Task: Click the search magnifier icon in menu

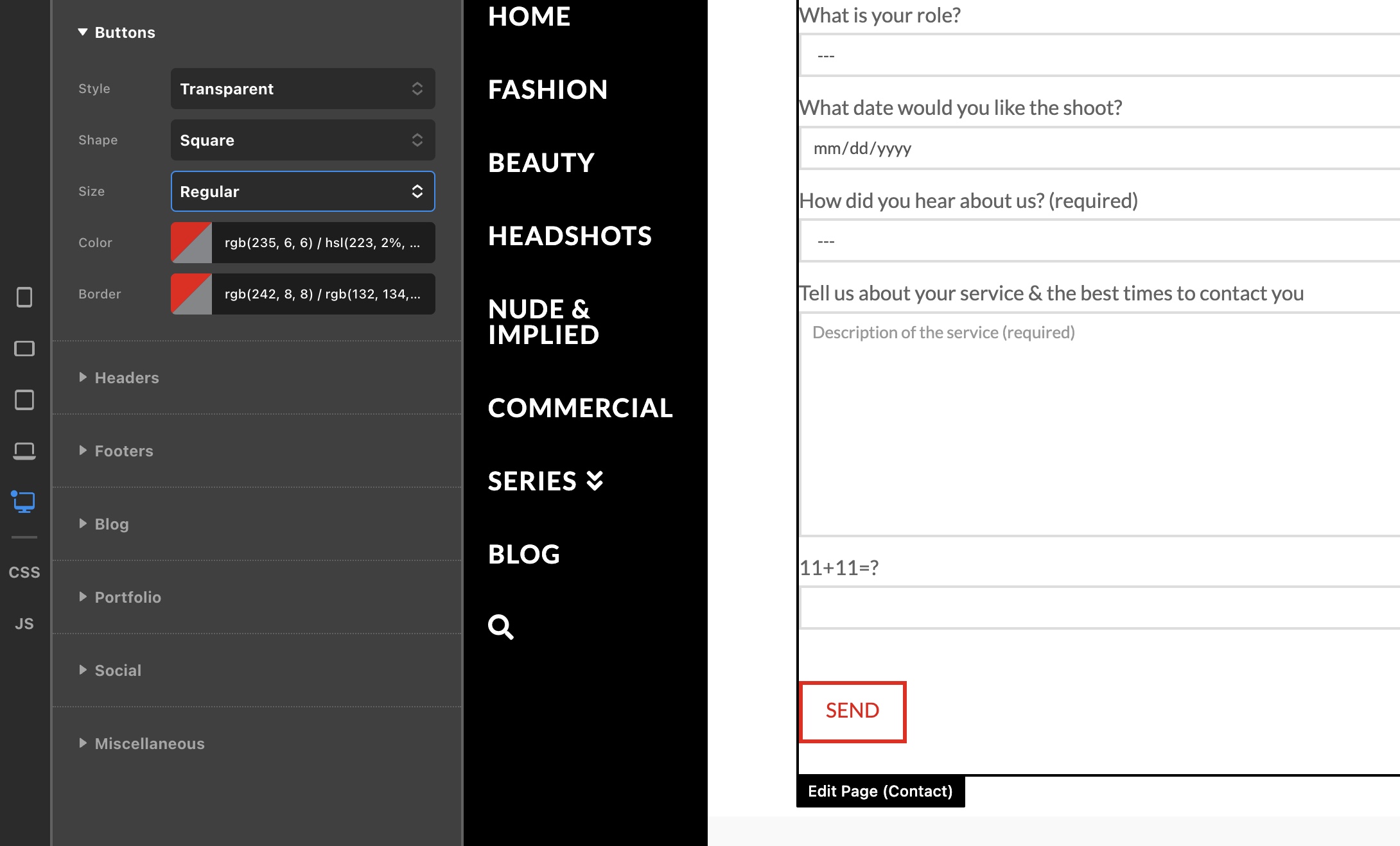Action: 500,627
